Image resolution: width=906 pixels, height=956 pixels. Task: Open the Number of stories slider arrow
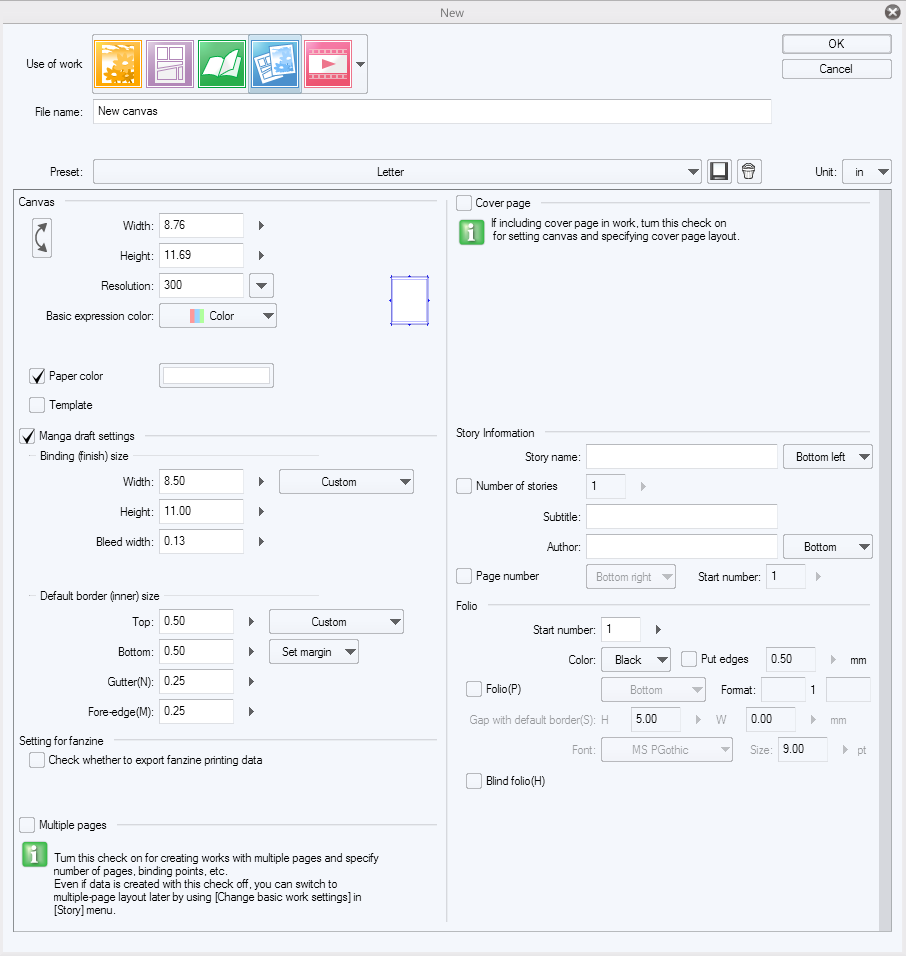point(643,487)
